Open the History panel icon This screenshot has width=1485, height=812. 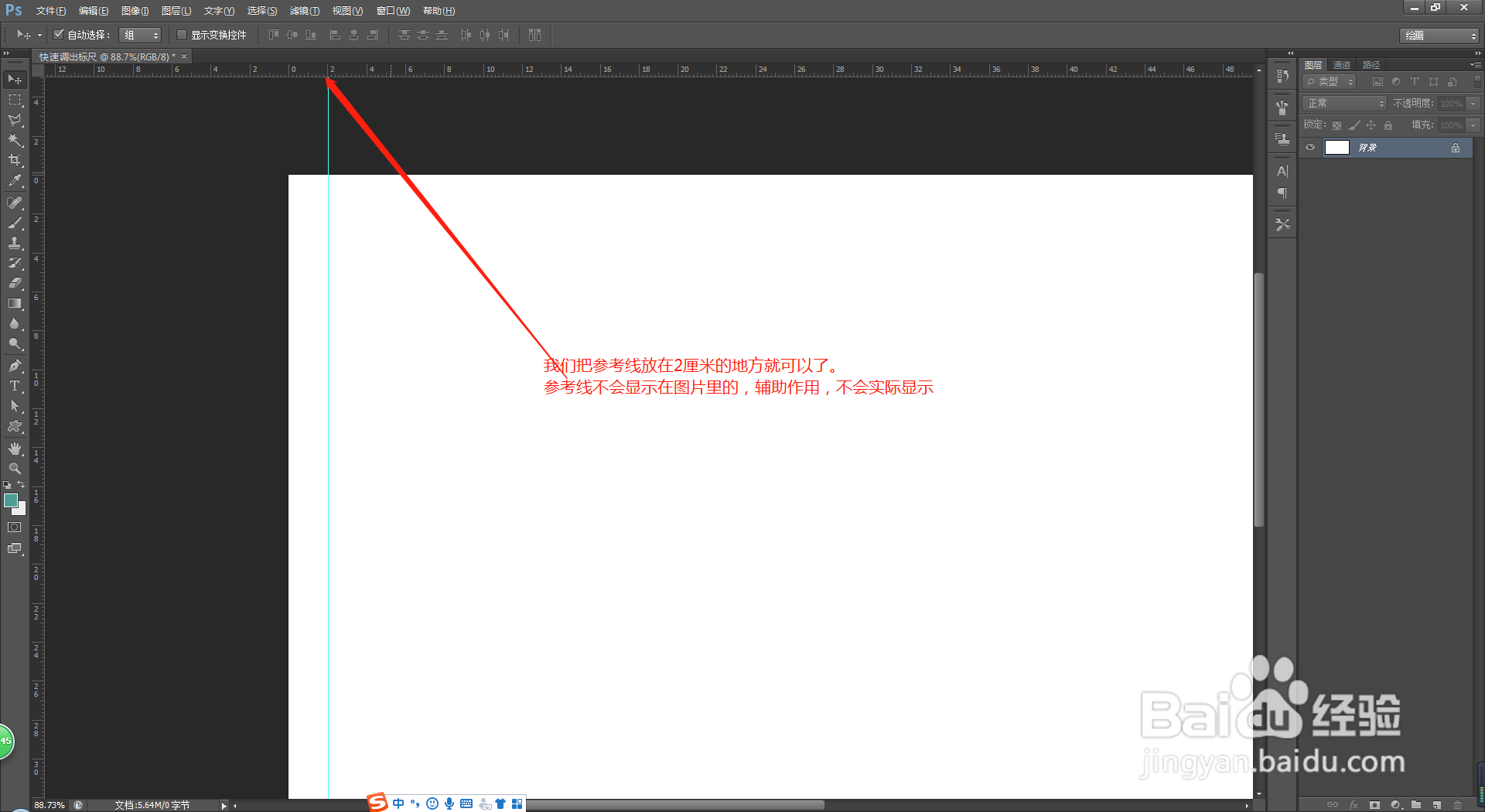point(1282,76)
